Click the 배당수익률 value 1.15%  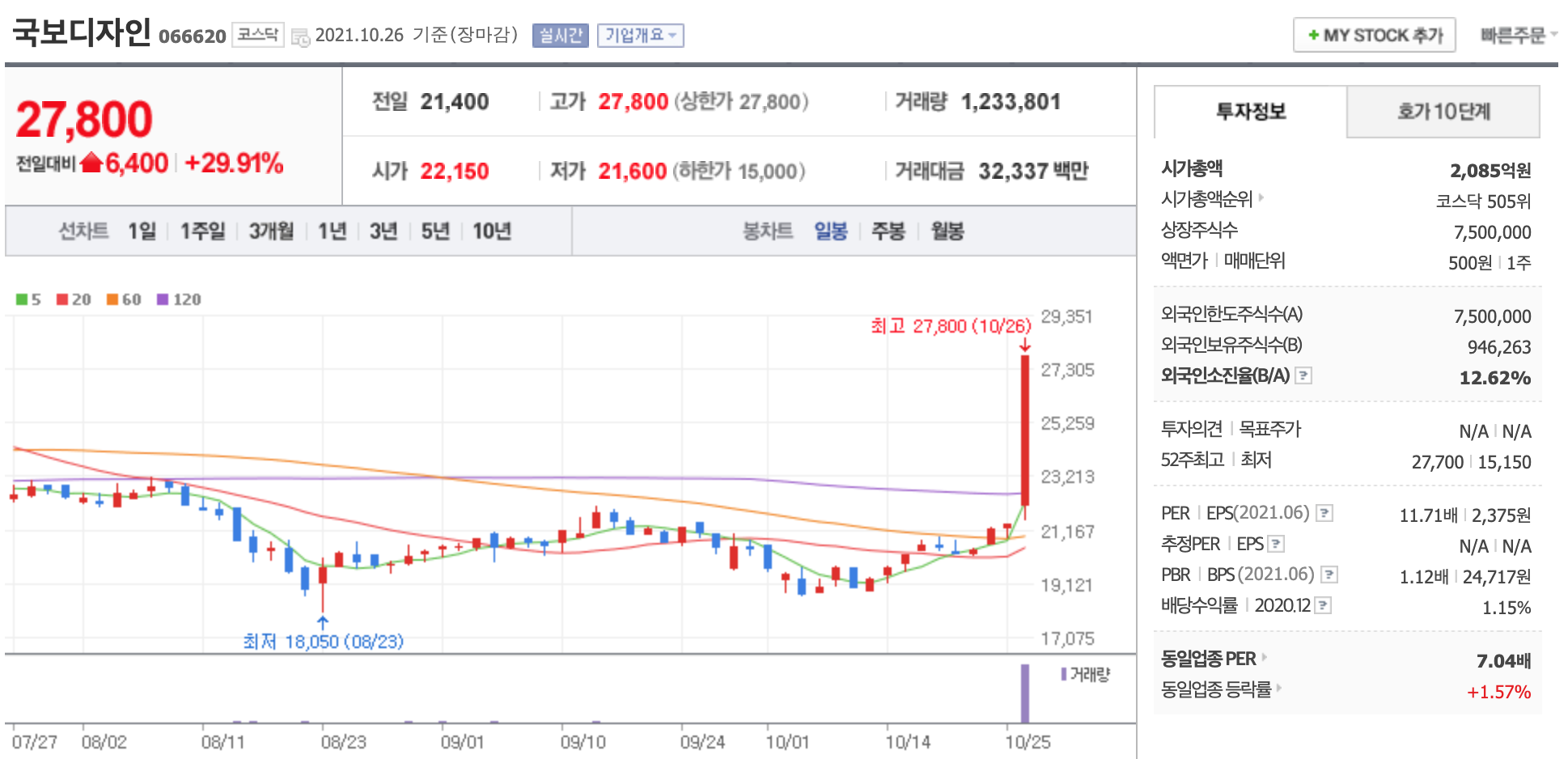(x=1507, y=608)
